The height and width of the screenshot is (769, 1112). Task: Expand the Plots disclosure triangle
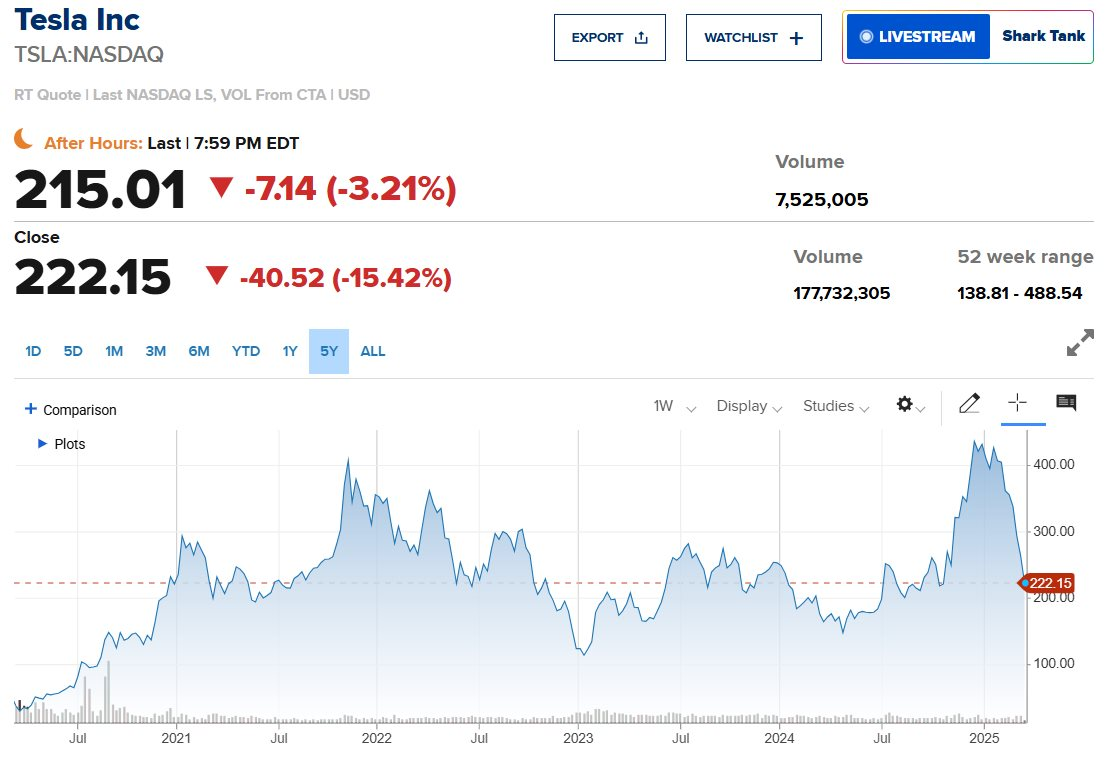click(42, 443)
